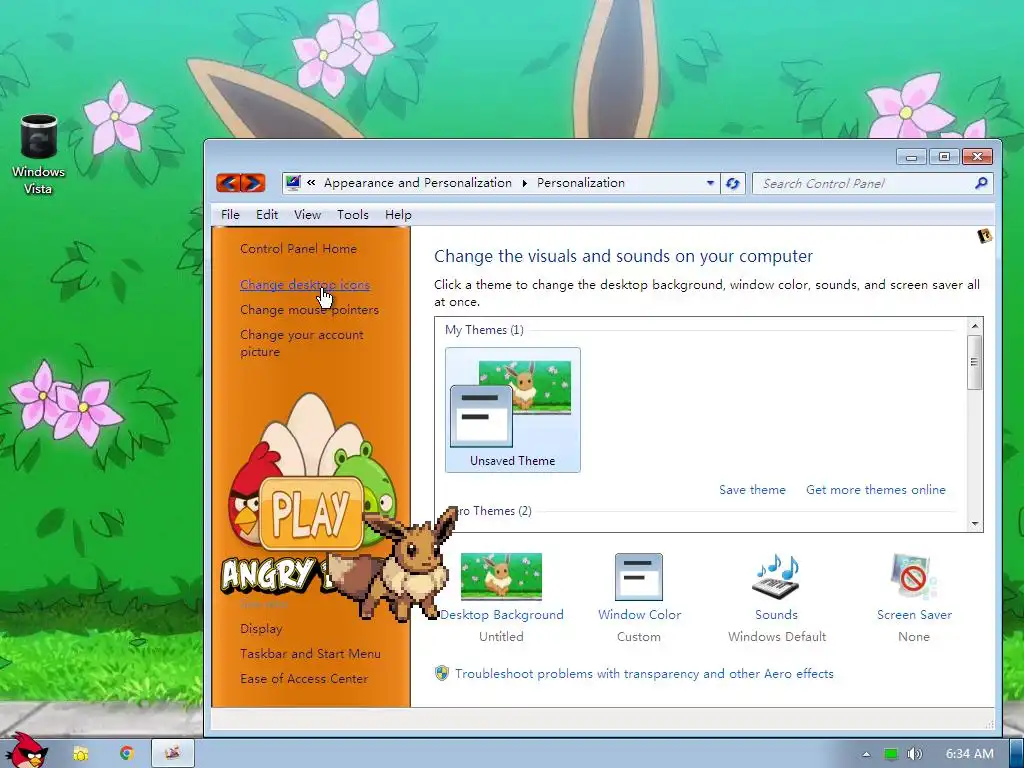Go forward with the orange forward arrow

click(253, 183)
